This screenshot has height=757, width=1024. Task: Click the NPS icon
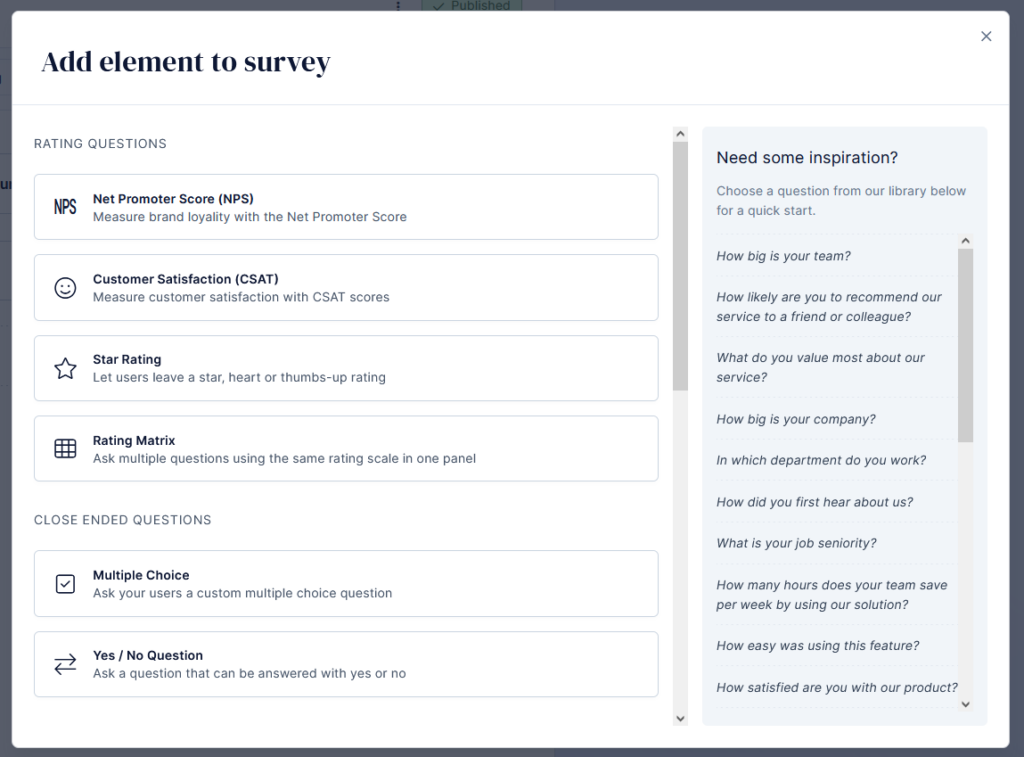click(65, 207)
